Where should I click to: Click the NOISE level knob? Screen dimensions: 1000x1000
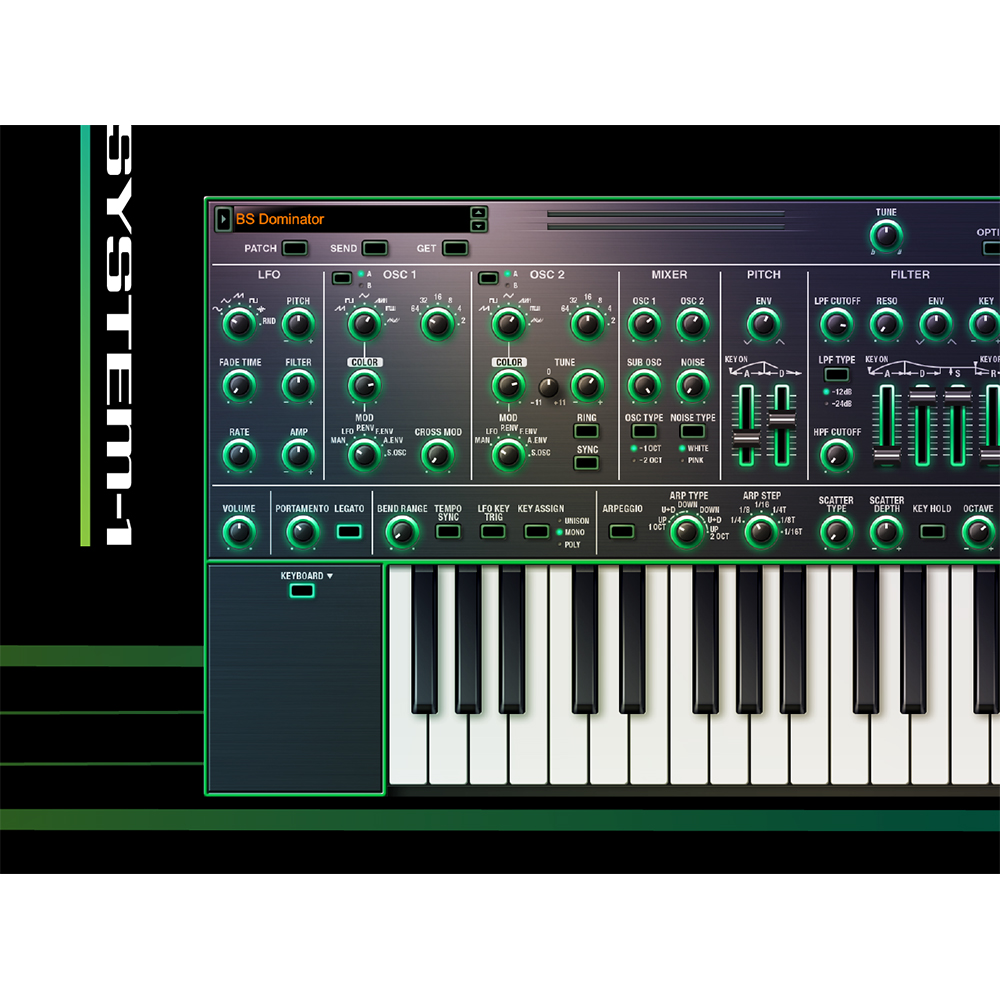tap(693, 386)
